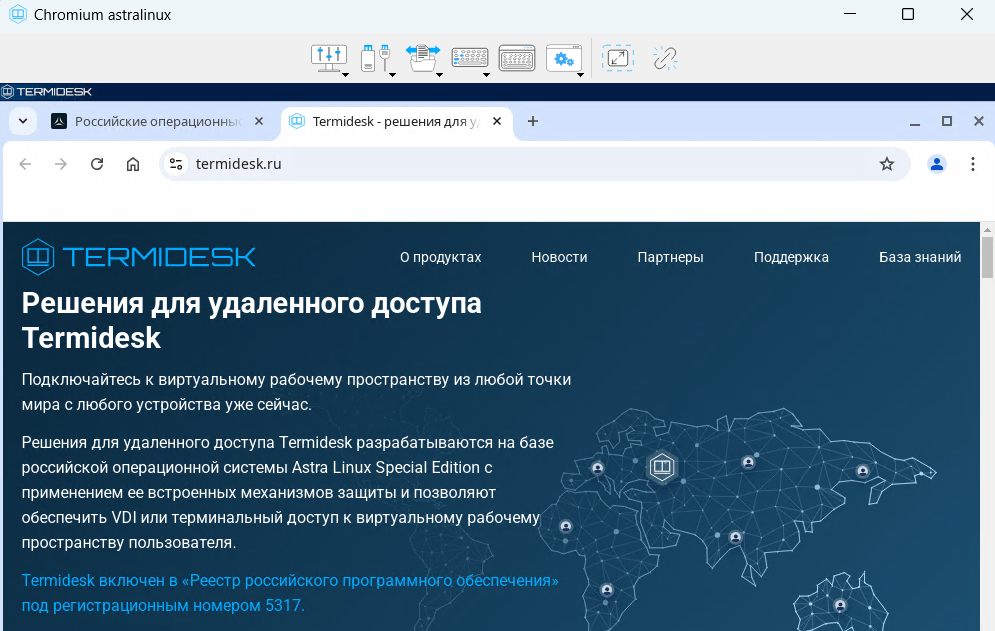Open Chromium tab search chevron
This screenshot has width=995, height=631.
(23, 121)
